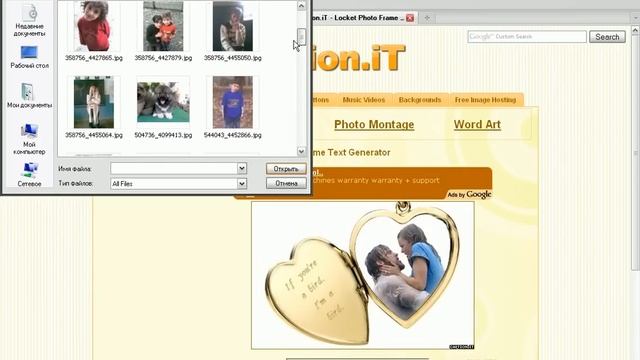Click file list scroll up arrow
640x360 pixels.
(x=301, y=6)
